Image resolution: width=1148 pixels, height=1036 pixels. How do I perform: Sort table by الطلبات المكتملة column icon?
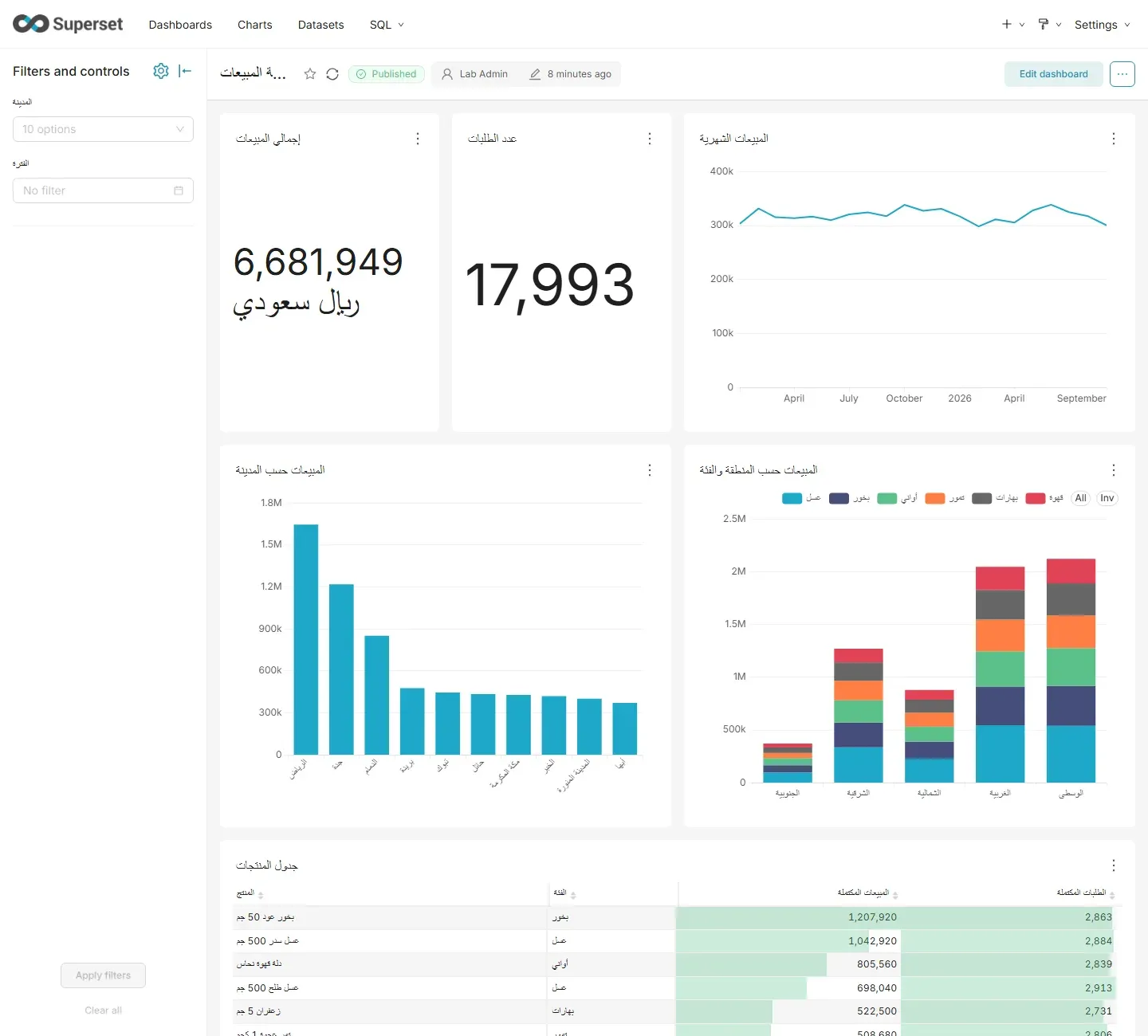coord(1112,895)
